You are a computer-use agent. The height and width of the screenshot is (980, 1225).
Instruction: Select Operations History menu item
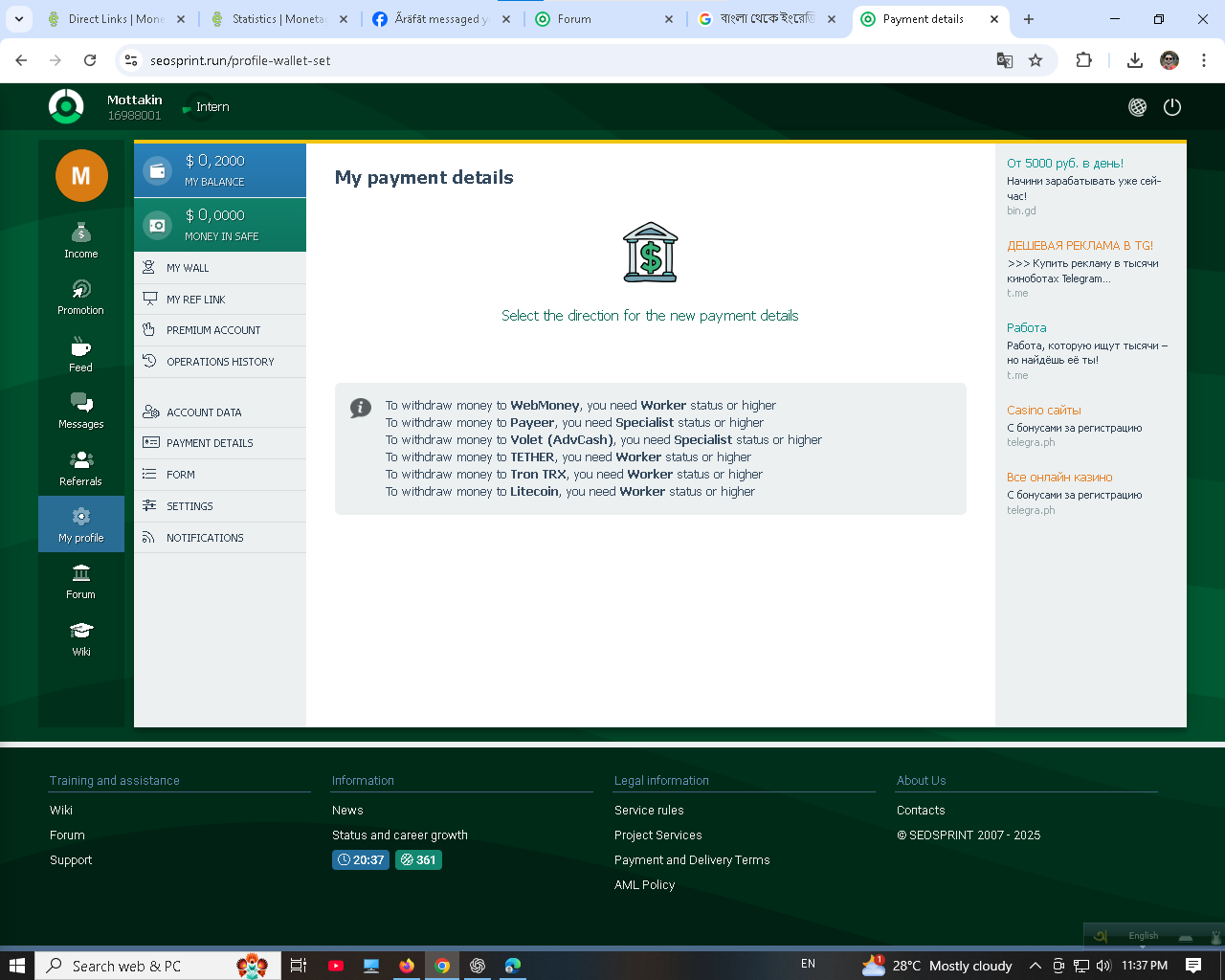tap(220, 362)
